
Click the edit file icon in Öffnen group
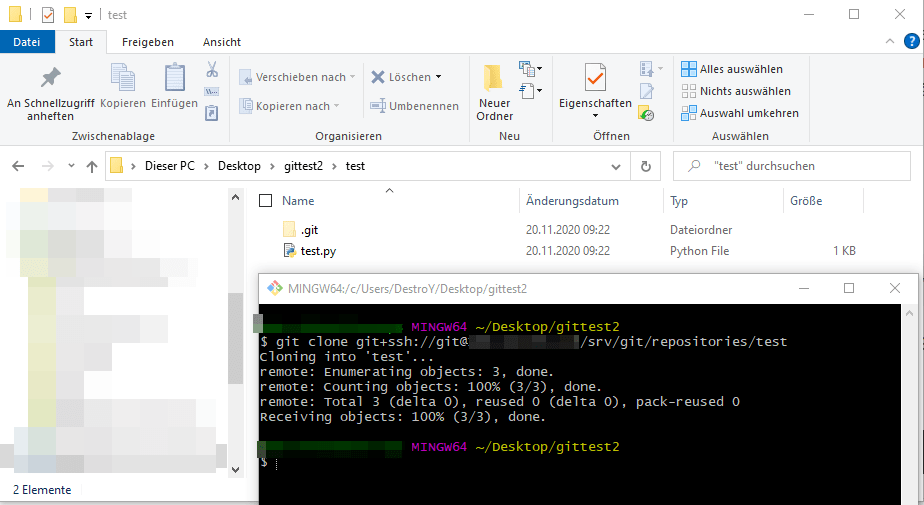click(646, 91)
